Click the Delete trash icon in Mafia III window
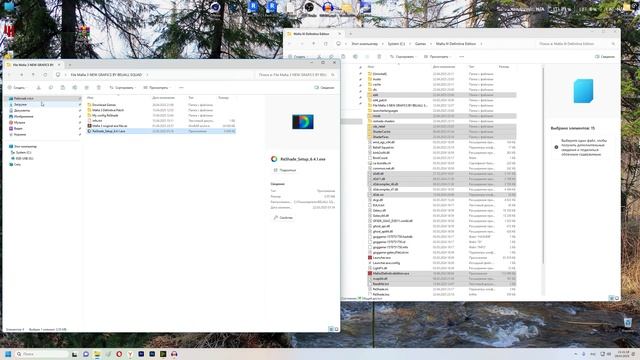Image resolution: width=640 pixels, height=360 pixels. point(379,57)
